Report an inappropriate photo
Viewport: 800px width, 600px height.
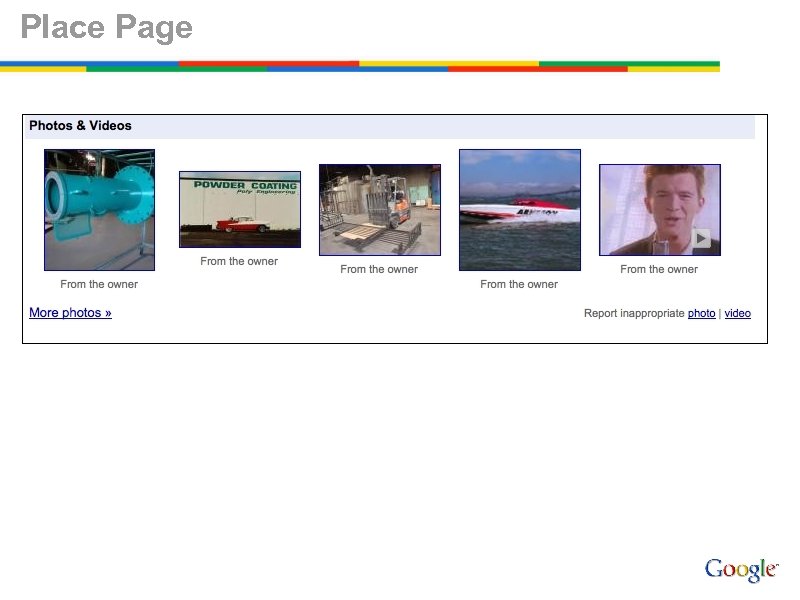tap(702, 313)
